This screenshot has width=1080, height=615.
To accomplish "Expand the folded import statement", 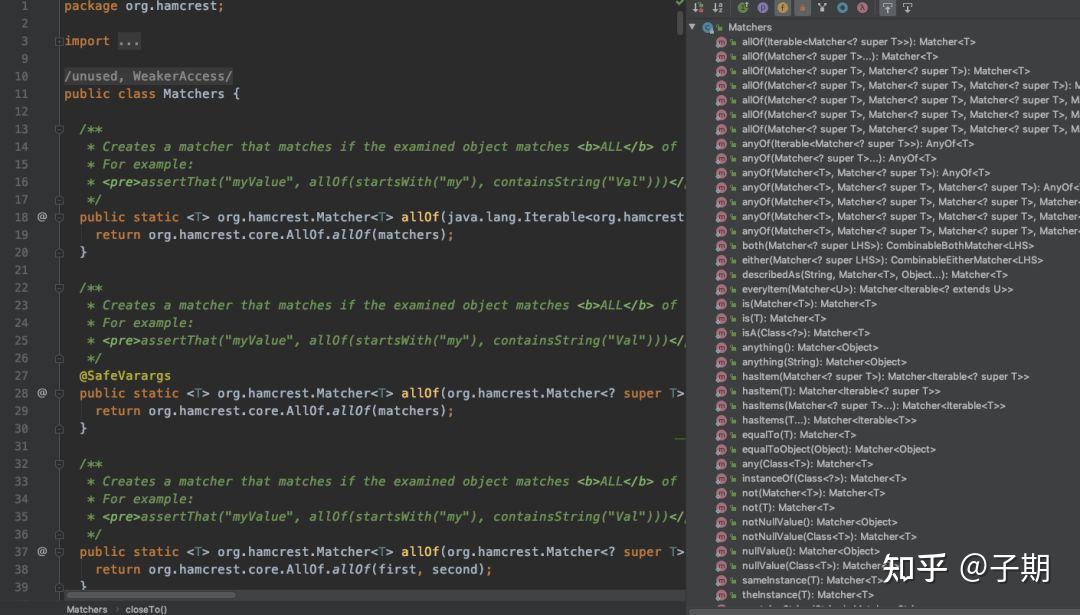I will click(x=59, y=41).
